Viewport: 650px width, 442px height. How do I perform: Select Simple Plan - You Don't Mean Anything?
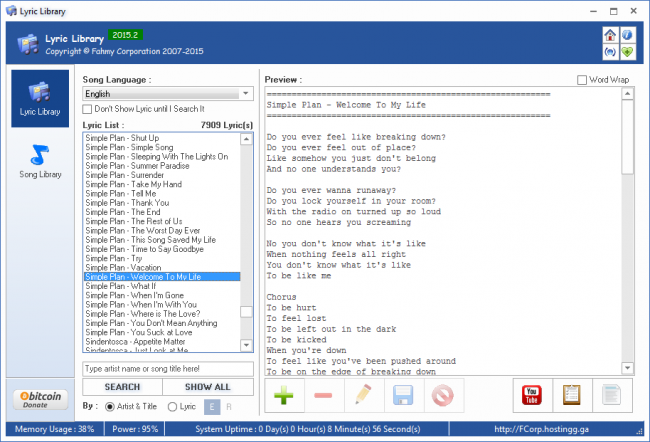point(162,323)
